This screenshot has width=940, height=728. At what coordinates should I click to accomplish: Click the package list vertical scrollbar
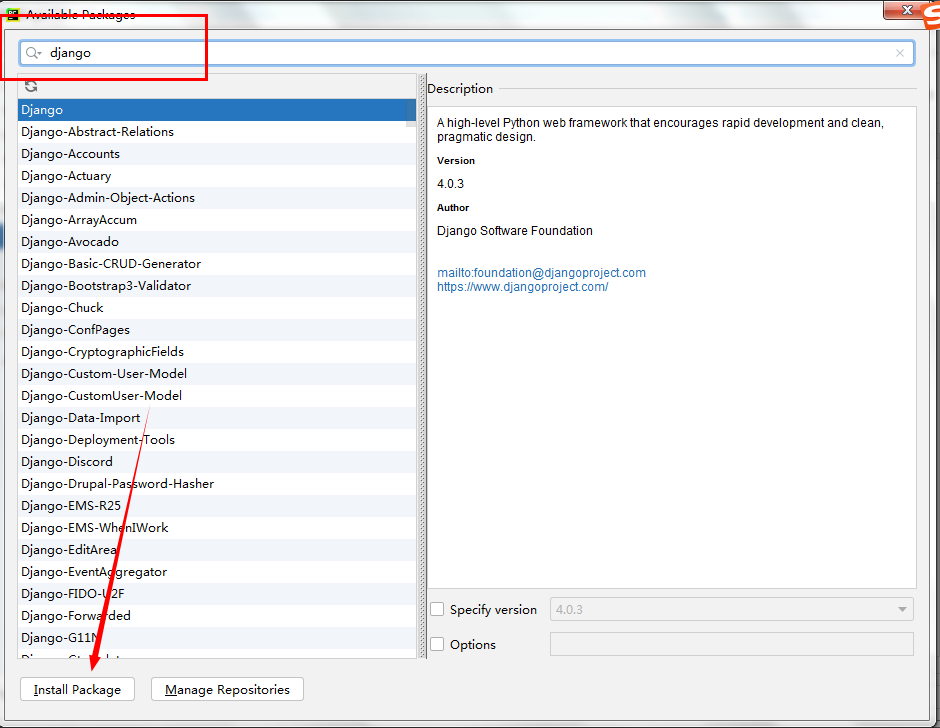(x=411, y=113)
